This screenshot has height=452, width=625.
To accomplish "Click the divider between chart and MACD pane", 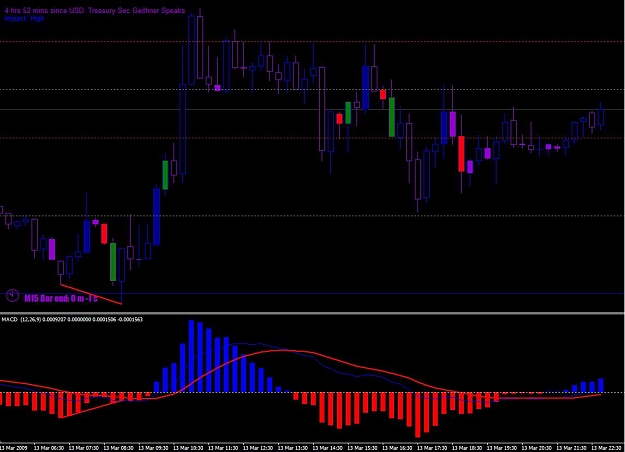I will (312, 313).
